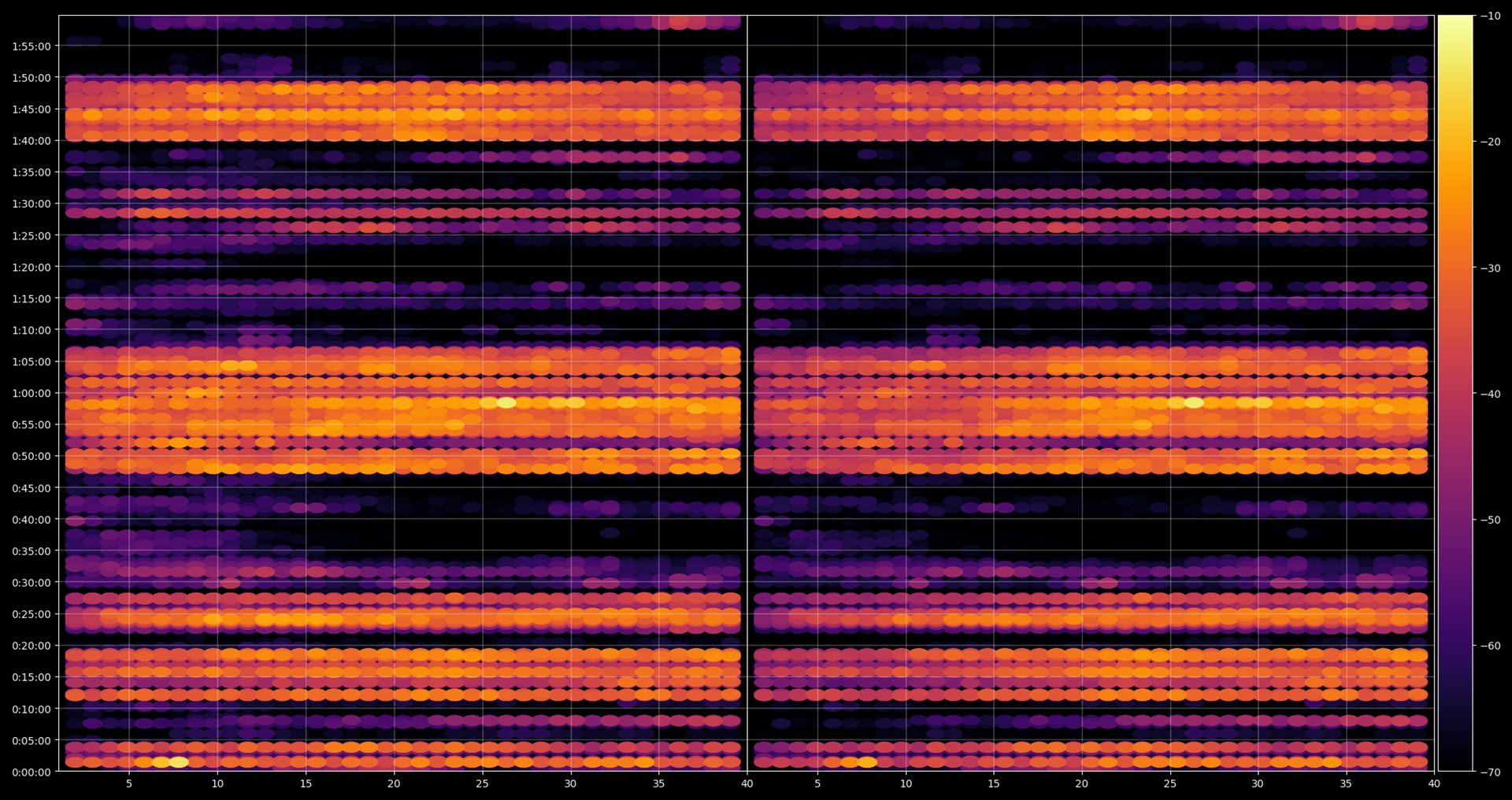Image resolution: width=1512 pixels, height=800 pixels.
Task: Select the 0:05:00 time axis label
Action: [31, 741]
